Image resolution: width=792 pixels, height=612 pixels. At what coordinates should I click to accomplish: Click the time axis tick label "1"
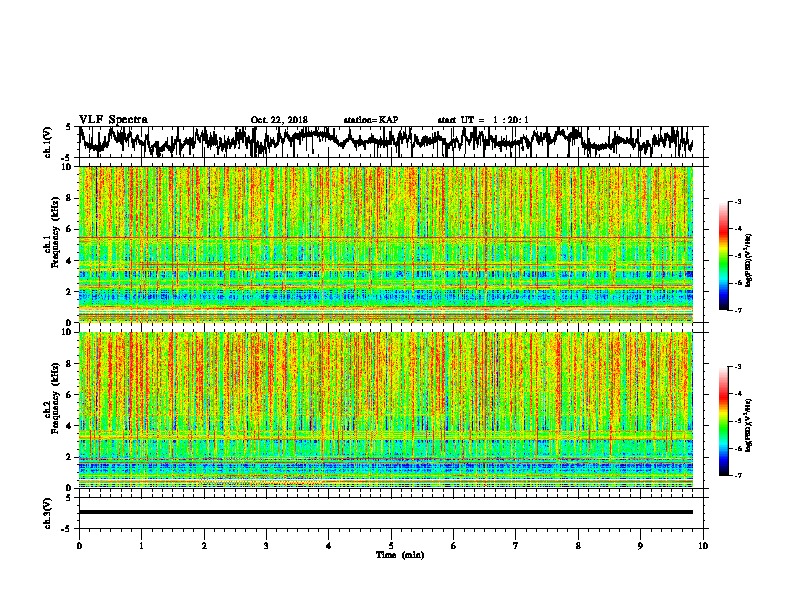point(141,546)
